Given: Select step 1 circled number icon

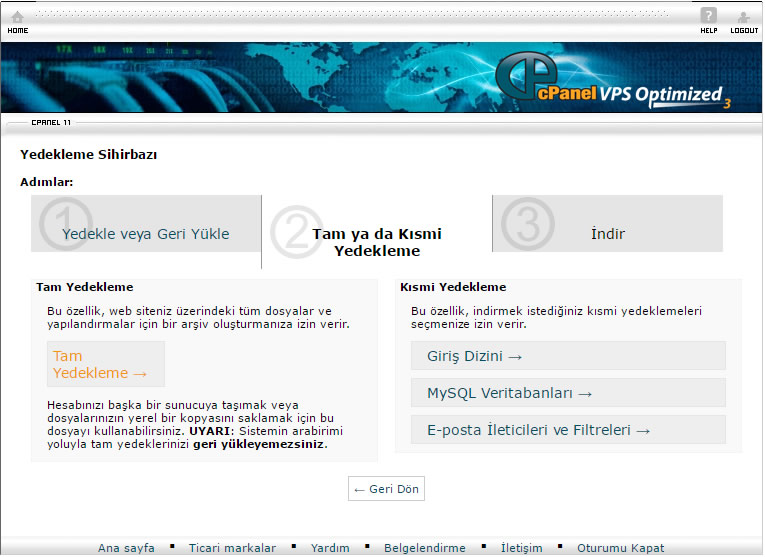Looking at the screenshot, I should (x=66, y=225).
